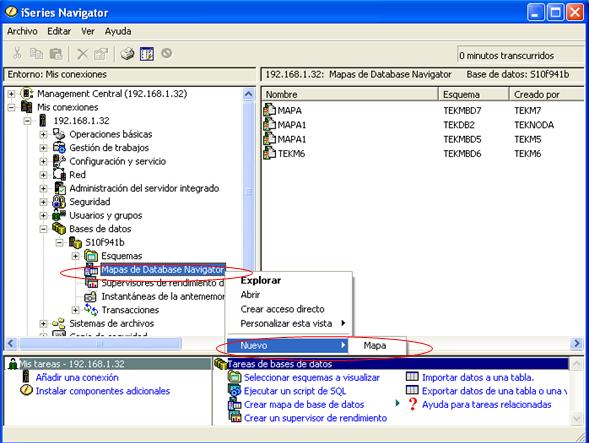This screenshot has width=589, height=443.
Task: Collapse the S10f941b database node
Action: coord(60,242)
